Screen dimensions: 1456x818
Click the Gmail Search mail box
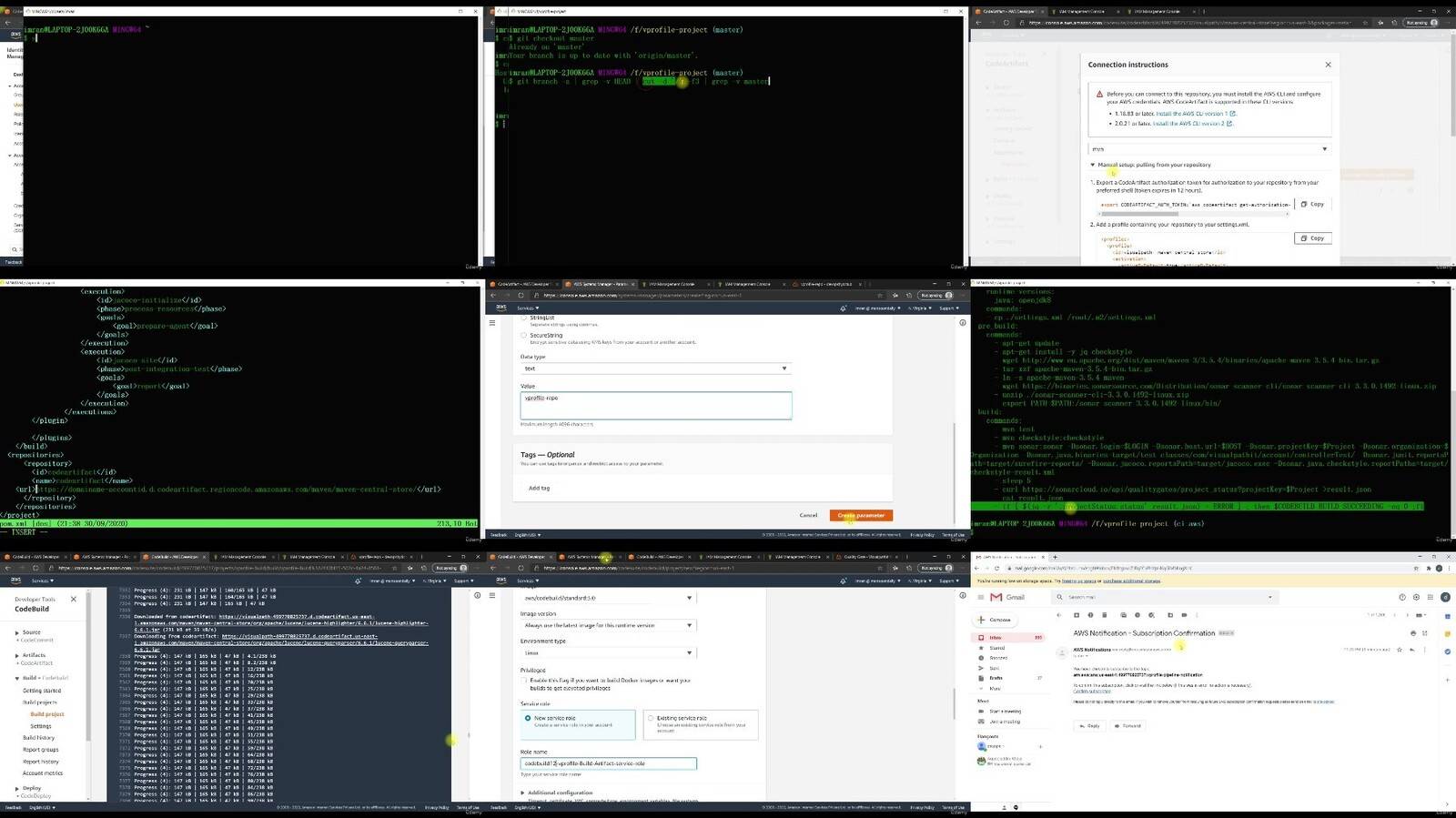(x=1165, y=597)
